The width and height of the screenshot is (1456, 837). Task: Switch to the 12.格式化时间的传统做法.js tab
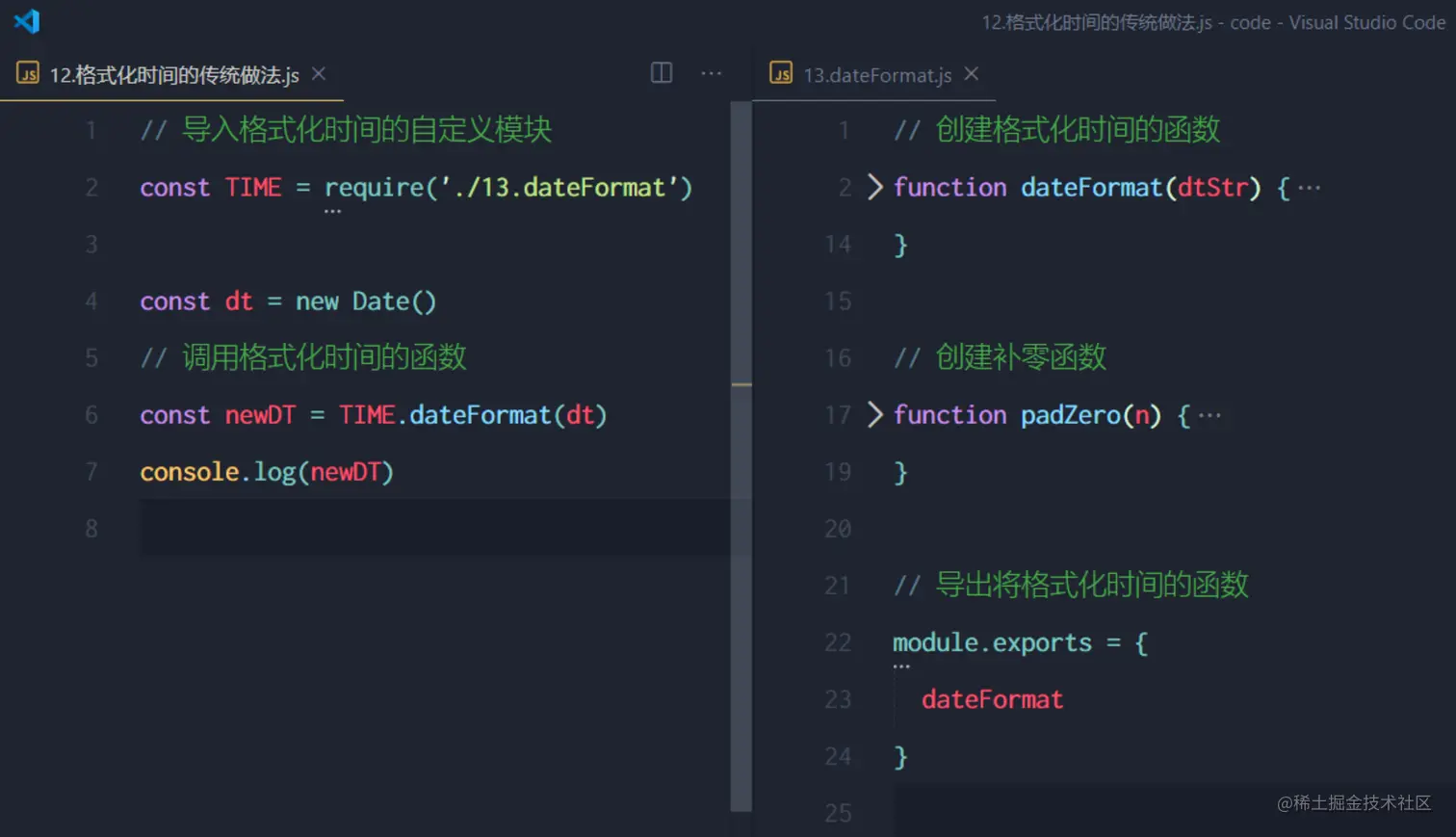(174, 74)
